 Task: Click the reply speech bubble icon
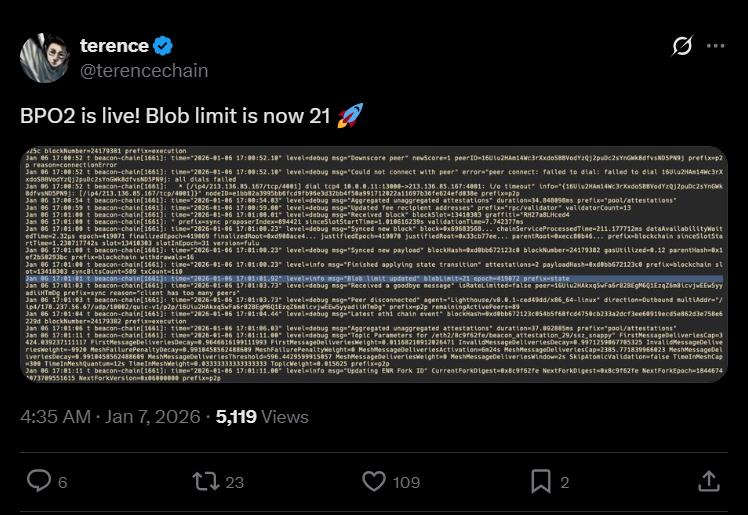point(38,482)
